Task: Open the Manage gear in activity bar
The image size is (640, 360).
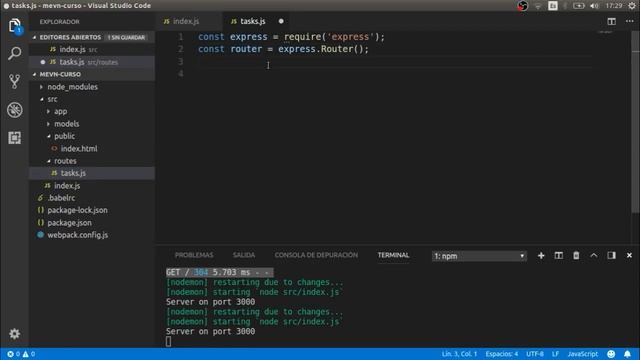Action: click(15, 333)
